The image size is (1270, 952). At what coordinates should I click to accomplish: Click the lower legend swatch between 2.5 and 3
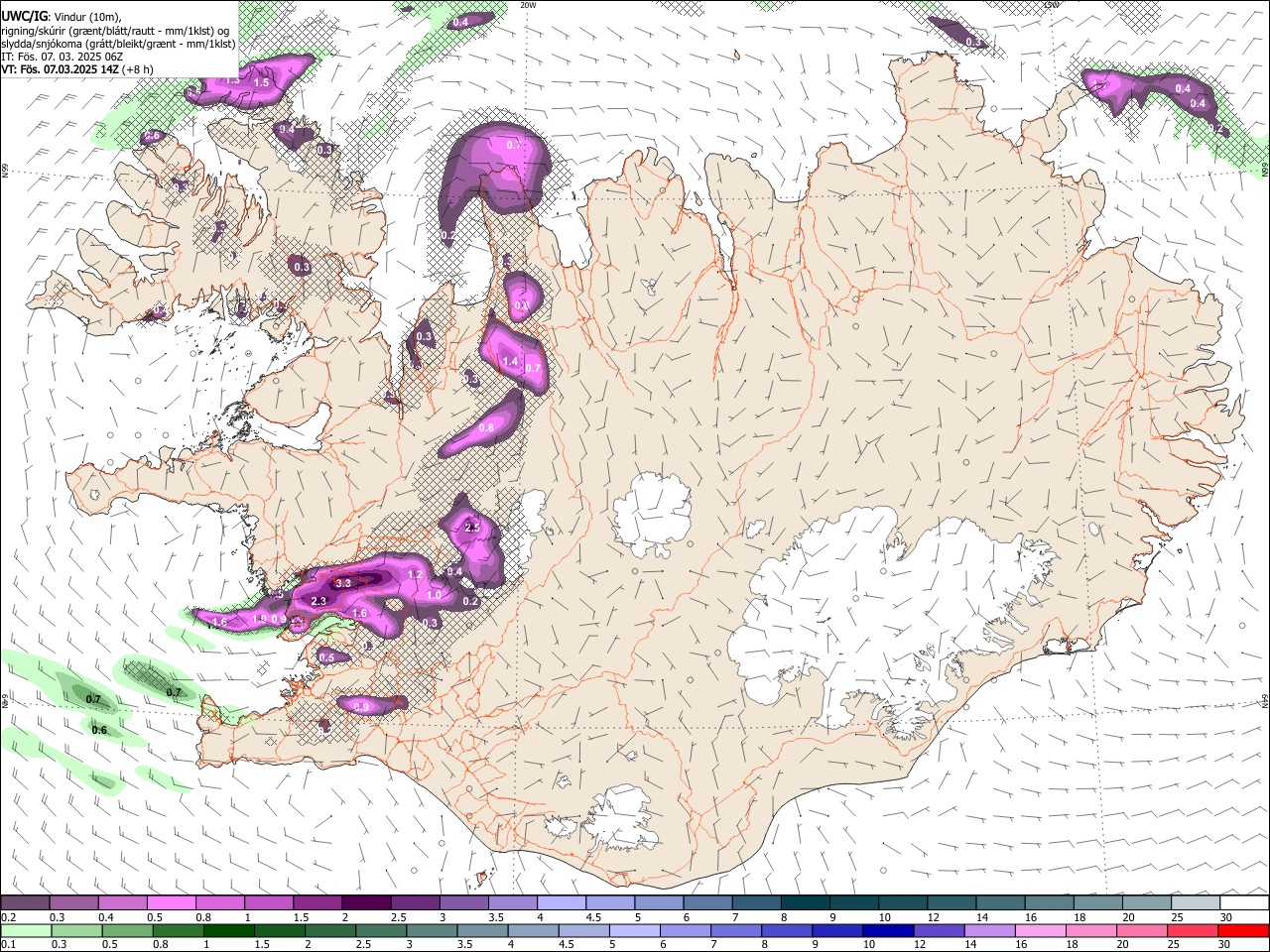381,930
